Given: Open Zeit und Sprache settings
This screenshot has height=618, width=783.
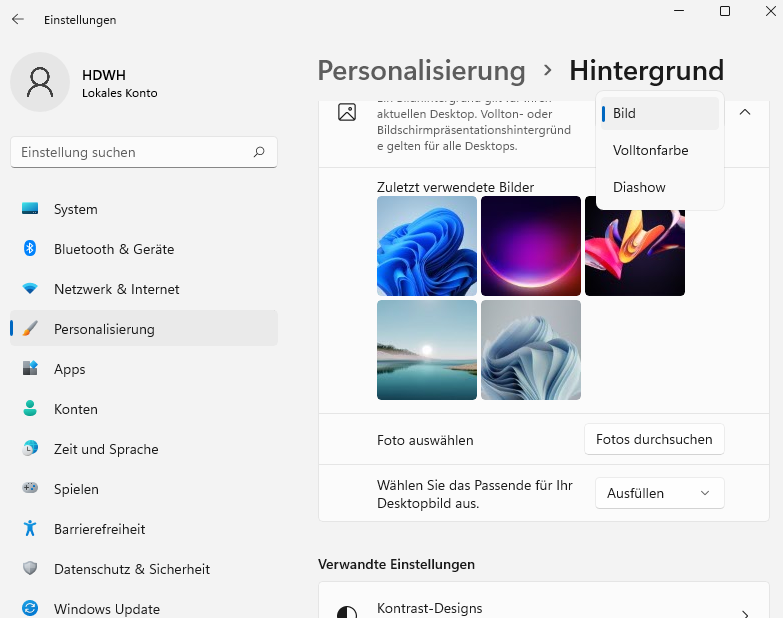Looking at the screenshot, I should [x=144, y=448].
